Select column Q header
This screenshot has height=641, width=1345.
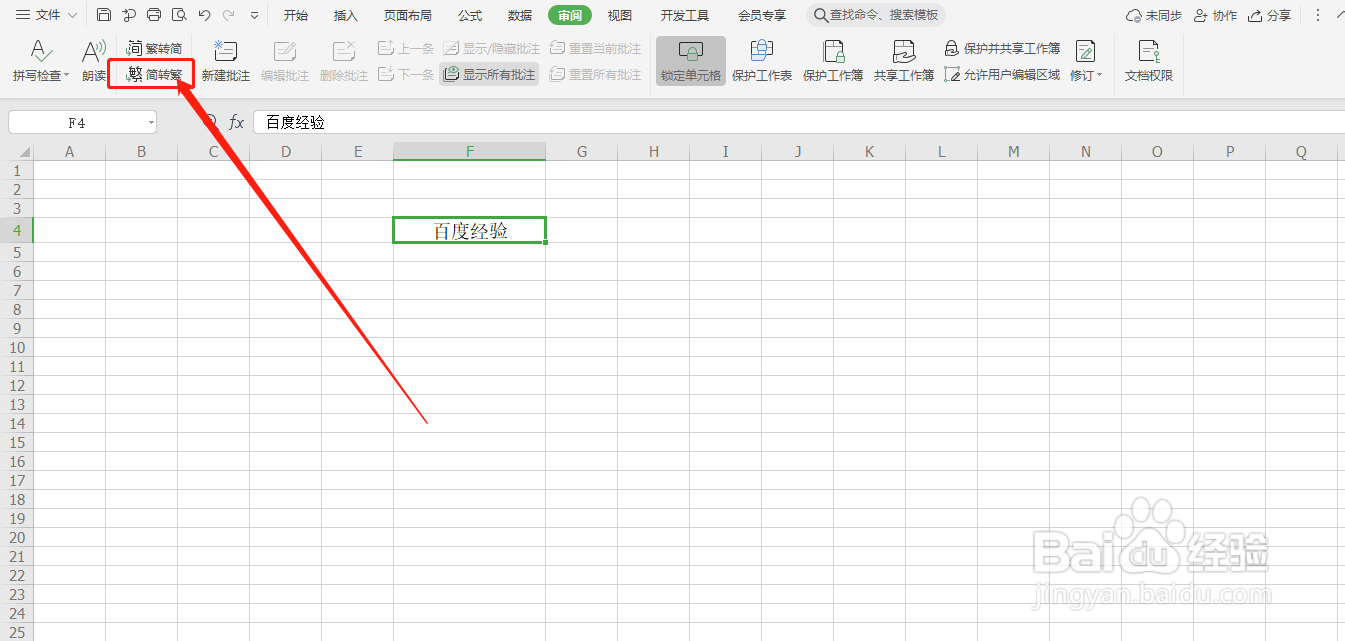pos(1302,152)
